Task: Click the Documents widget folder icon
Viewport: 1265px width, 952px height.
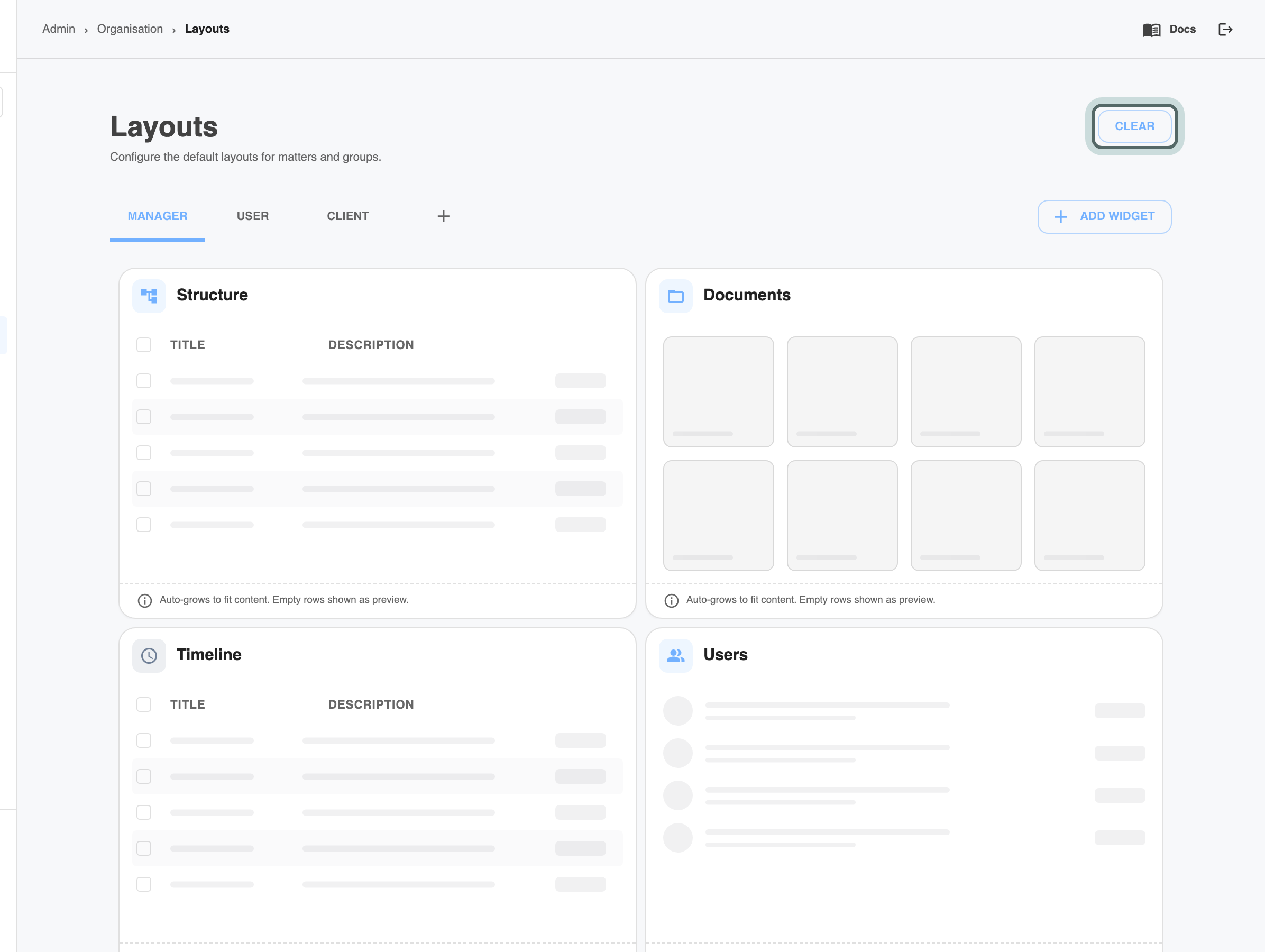Action: point(675,296)
